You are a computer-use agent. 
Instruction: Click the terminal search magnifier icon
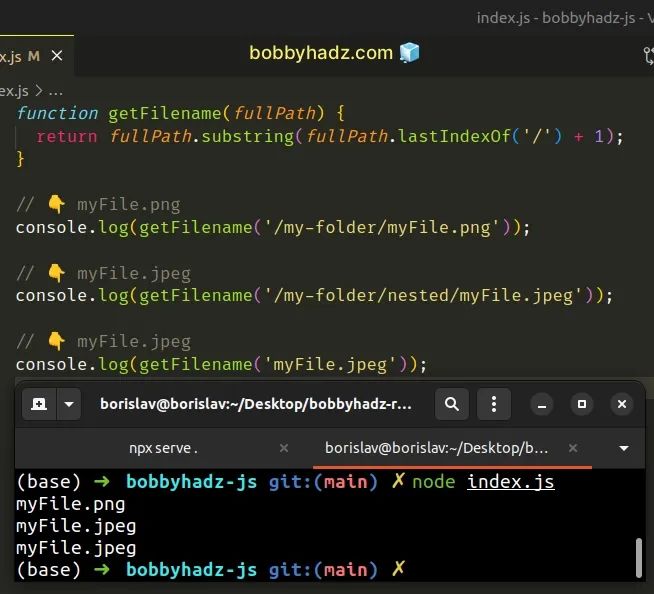452,404
